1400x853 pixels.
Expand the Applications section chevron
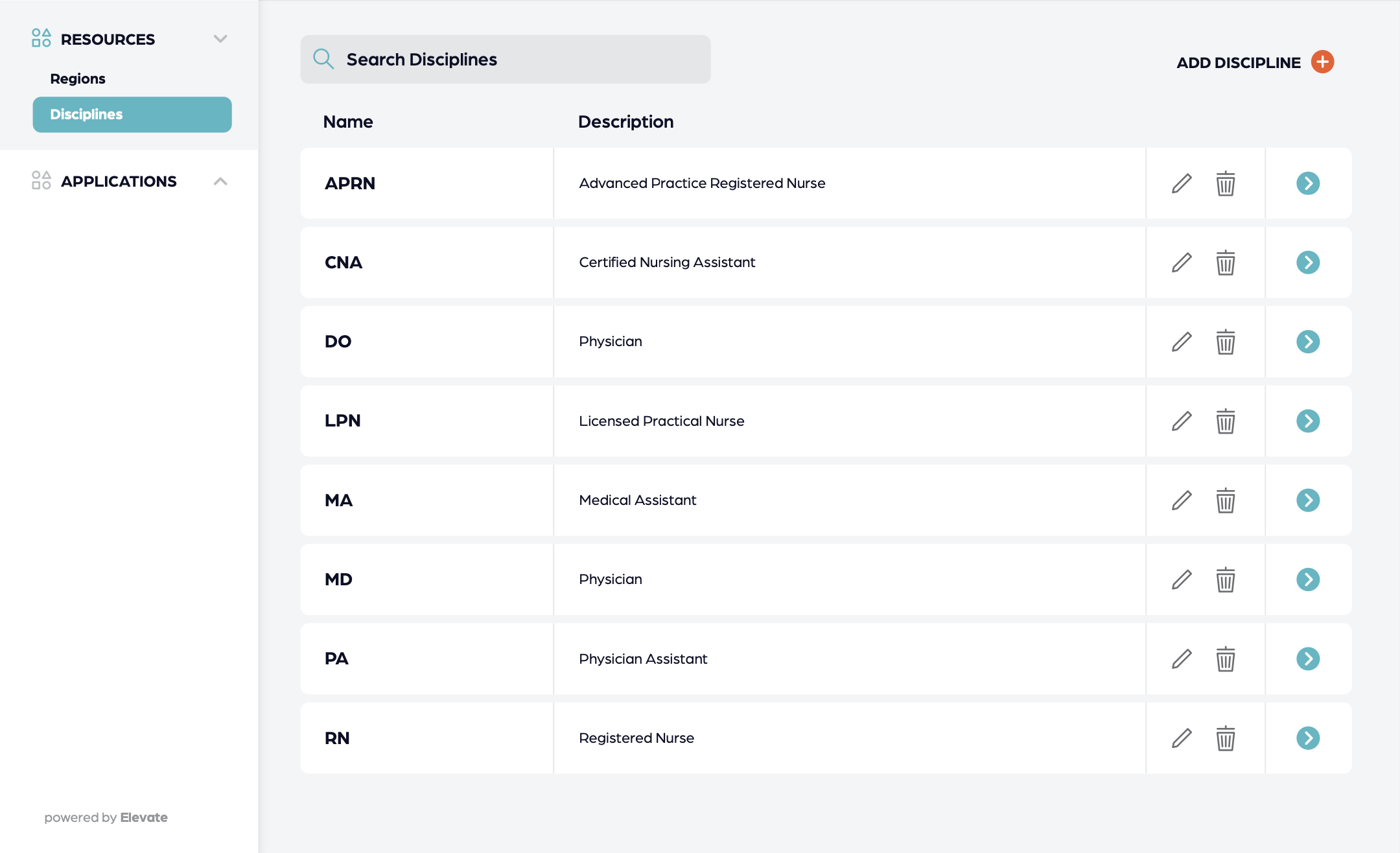(x=220, y=181)
